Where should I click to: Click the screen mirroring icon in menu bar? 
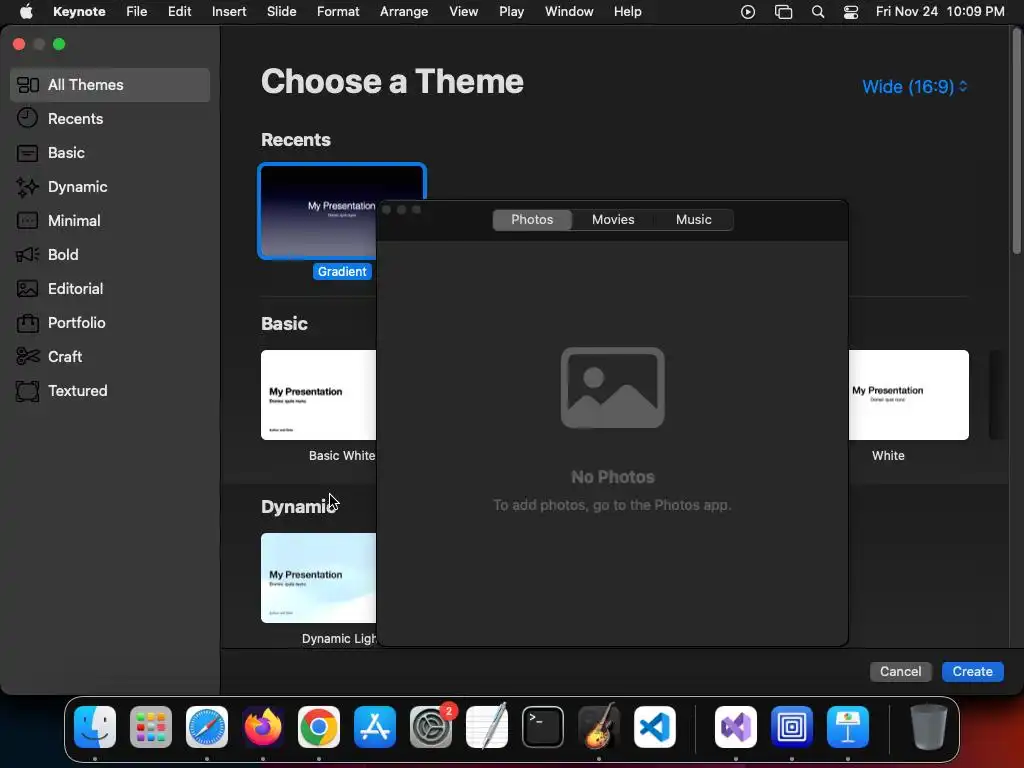point(783,12)
